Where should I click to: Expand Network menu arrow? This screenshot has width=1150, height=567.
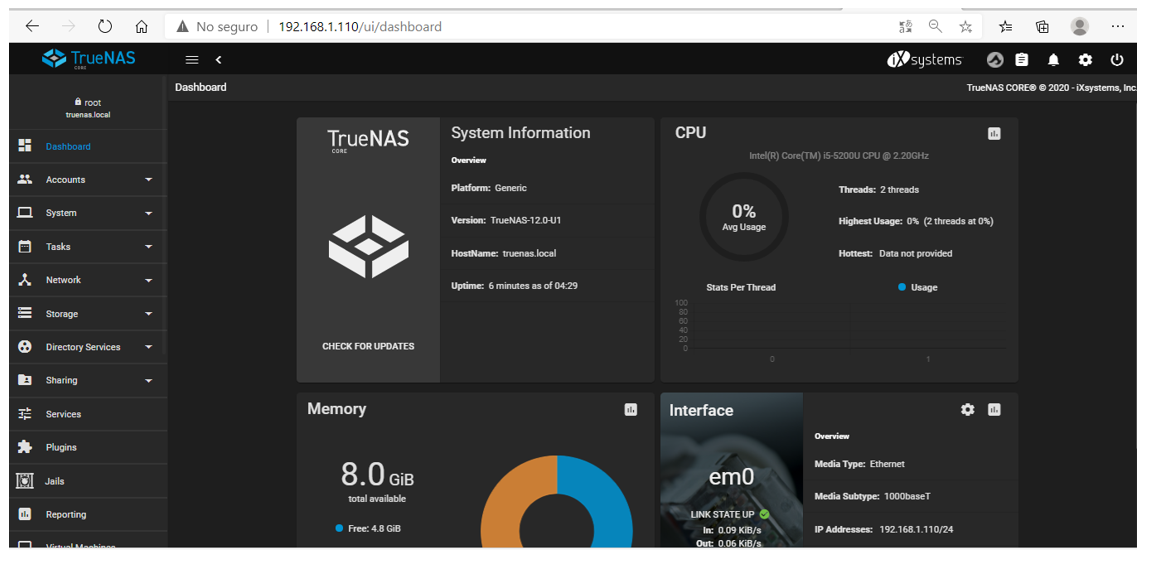[149, 280]
